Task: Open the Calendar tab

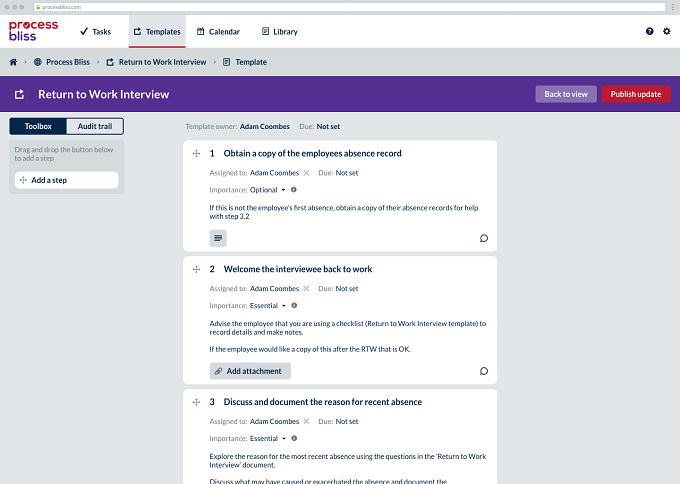Action: pyautogui.click(x=218, y=32)
